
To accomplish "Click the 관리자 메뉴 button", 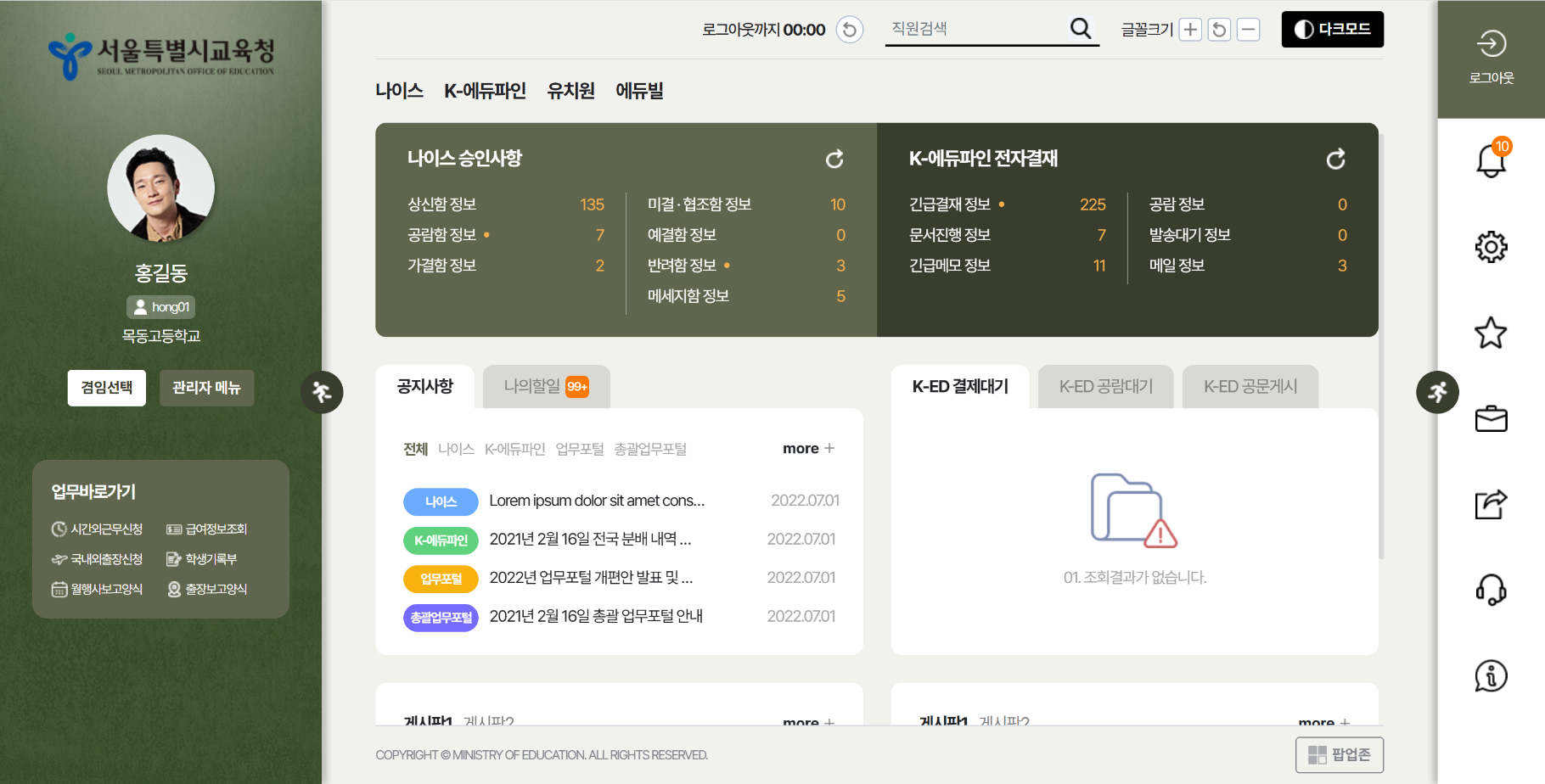I will (x=206, y=388).
